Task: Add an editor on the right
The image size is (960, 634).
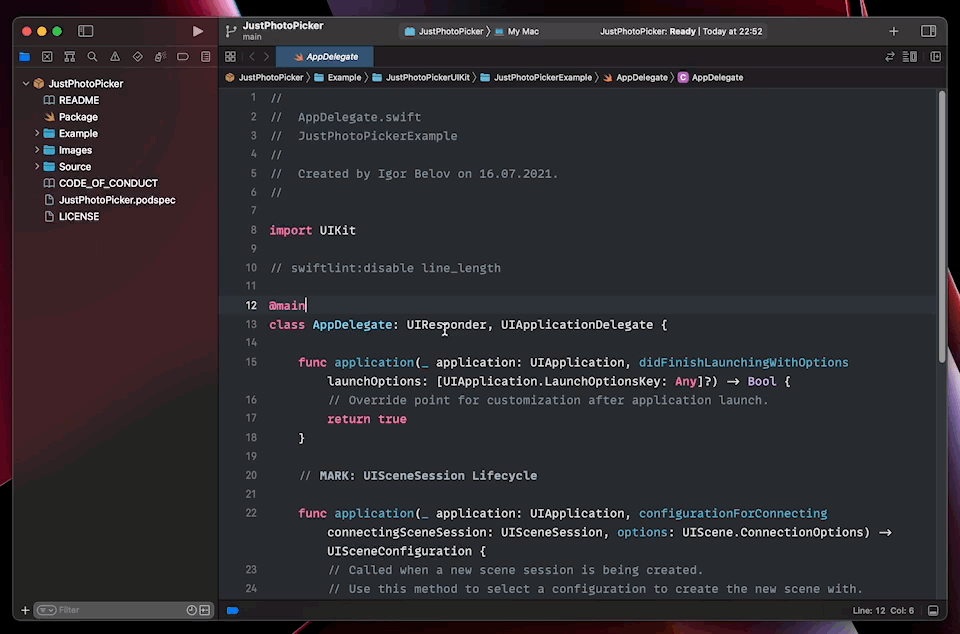Action: pyautogui.click(x=936, y=56)
